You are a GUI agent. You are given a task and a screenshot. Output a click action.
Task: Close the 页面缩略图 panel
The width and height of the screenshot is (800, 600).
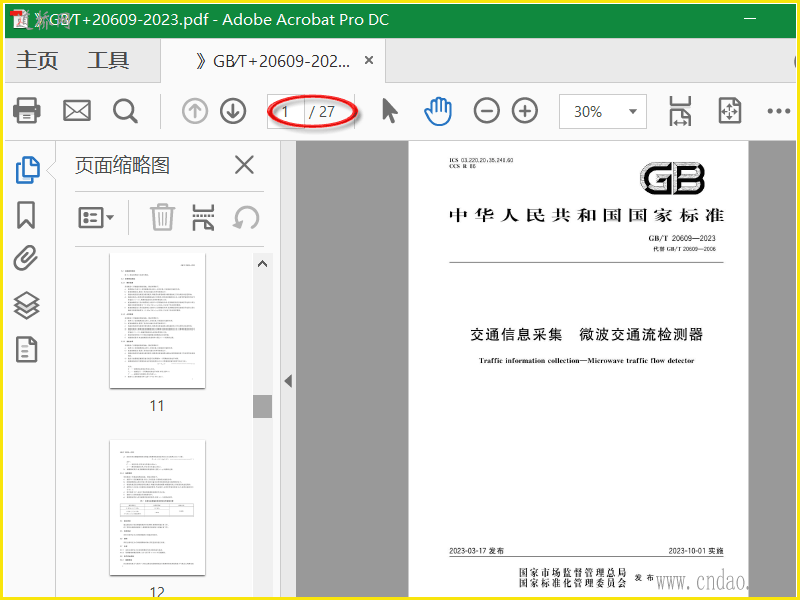click(x=244, y=165)
